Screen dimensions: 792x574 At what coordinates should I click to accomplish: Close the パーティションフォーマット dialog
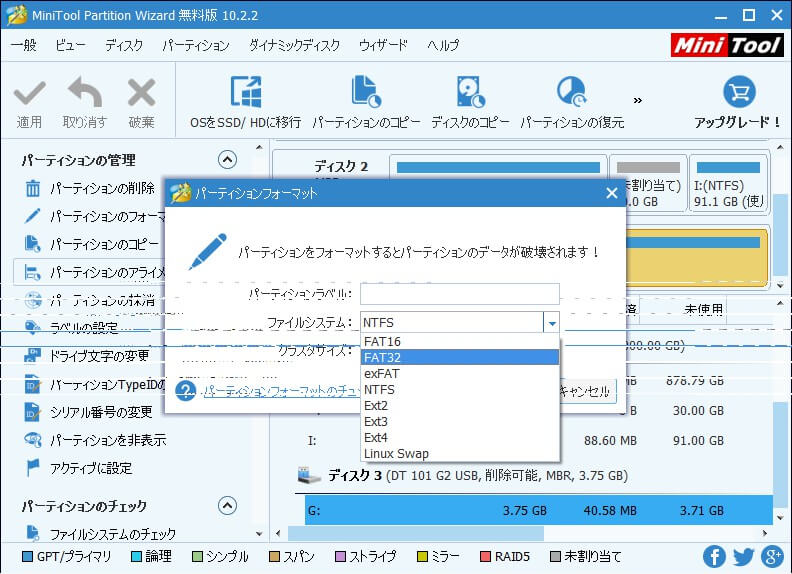pos(612,193)
